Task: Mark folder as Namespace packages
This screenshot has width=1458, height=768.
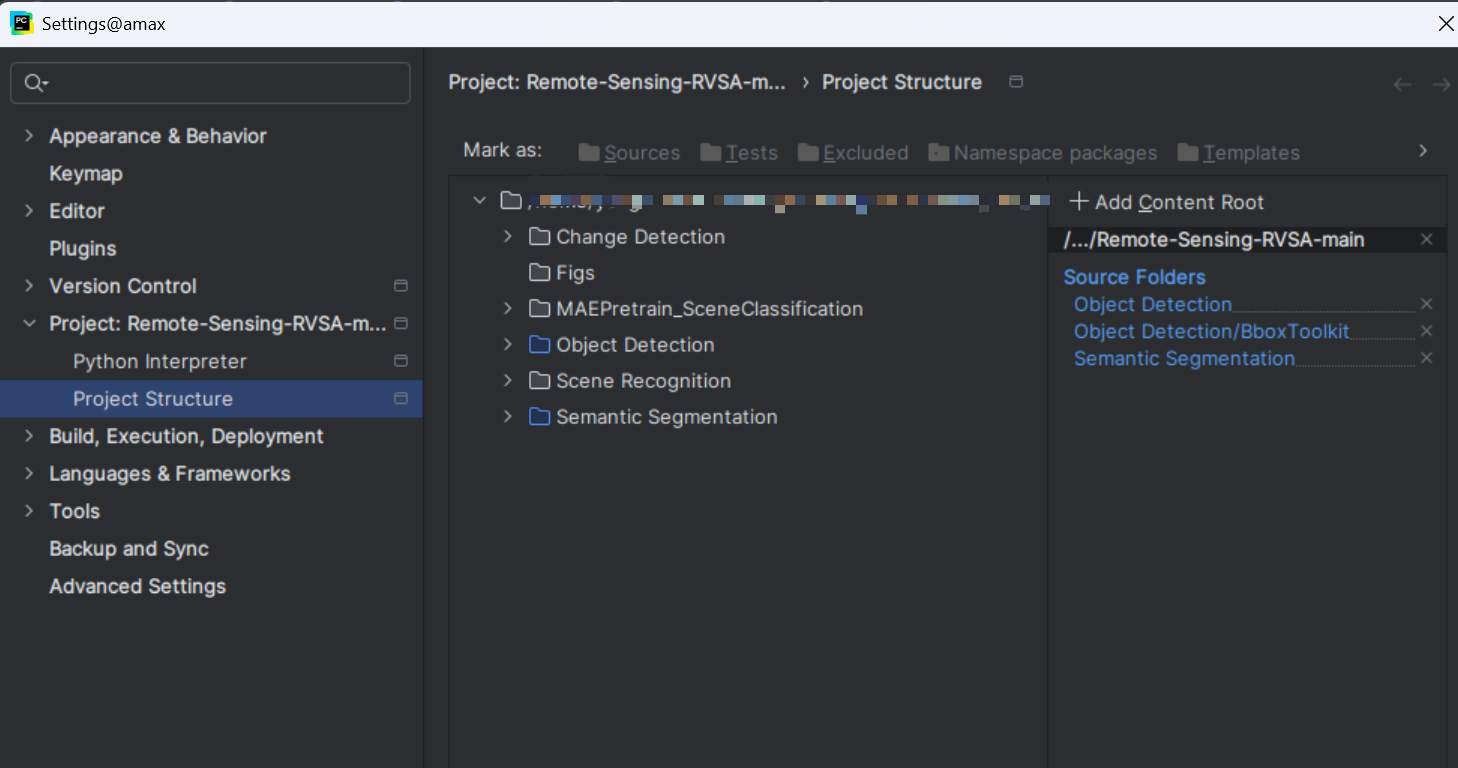Action: (1043, 153)
